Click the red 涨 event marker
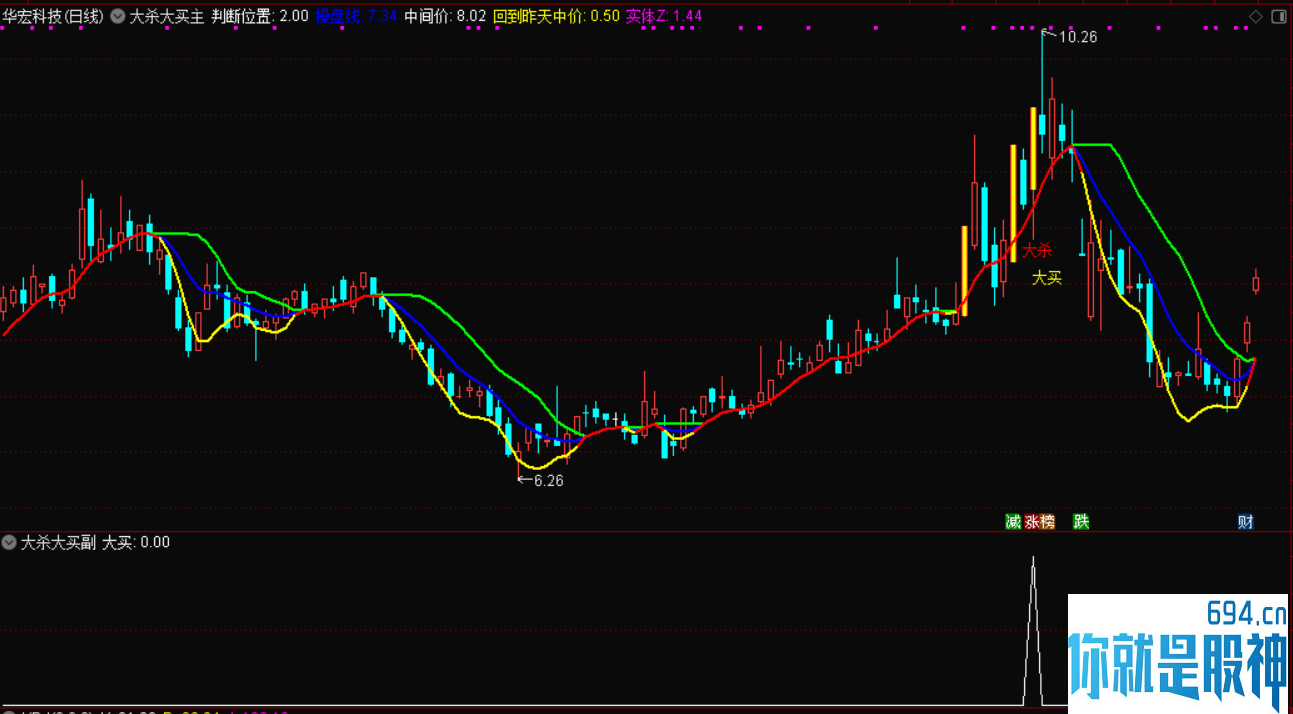The width and height of the screenshot is (1293, 714). 1031,521
